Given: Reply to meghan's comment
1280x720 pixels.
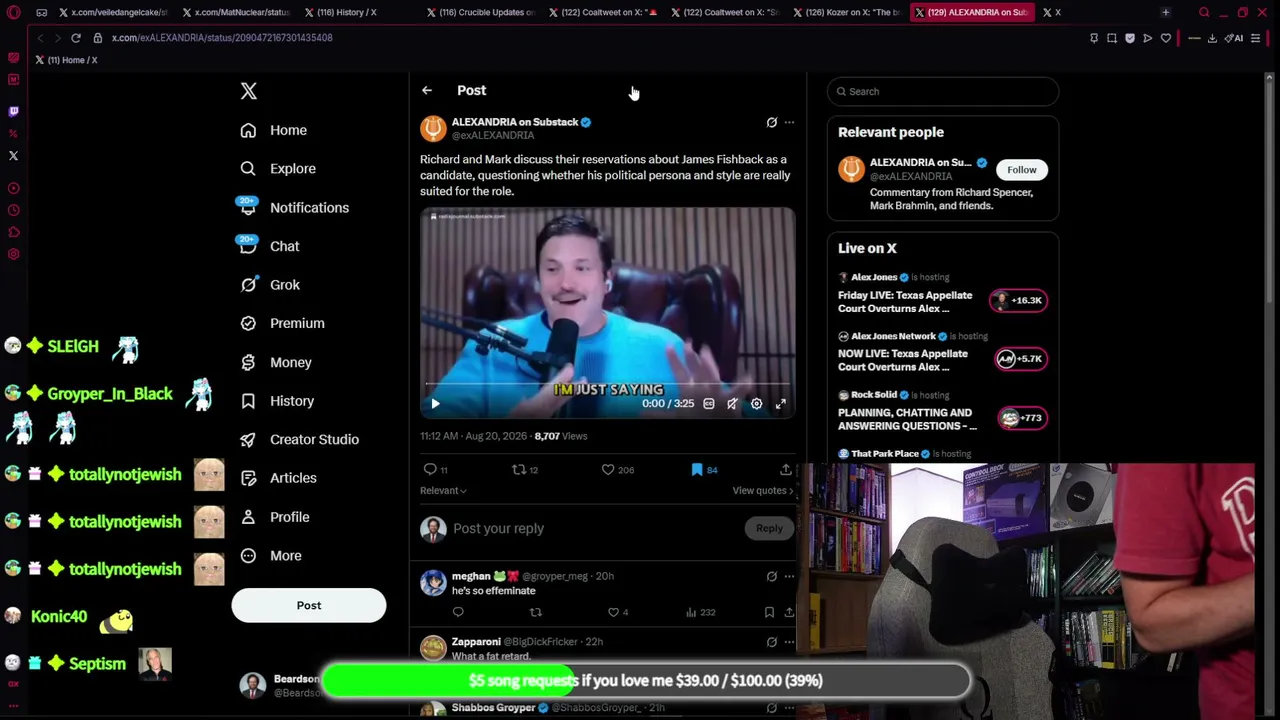Looking at the screenshot, I should pyautogui.click(x=458, y=612).
